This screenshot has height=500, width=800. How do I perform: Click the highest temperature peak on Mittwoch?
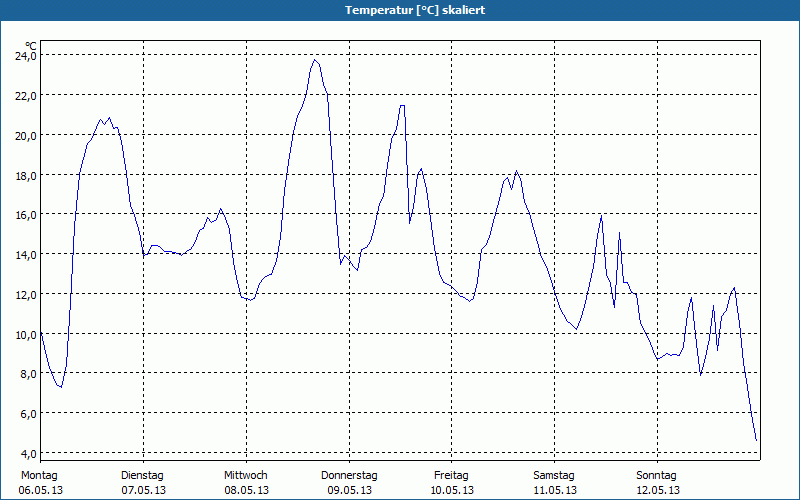coord(315,60)
